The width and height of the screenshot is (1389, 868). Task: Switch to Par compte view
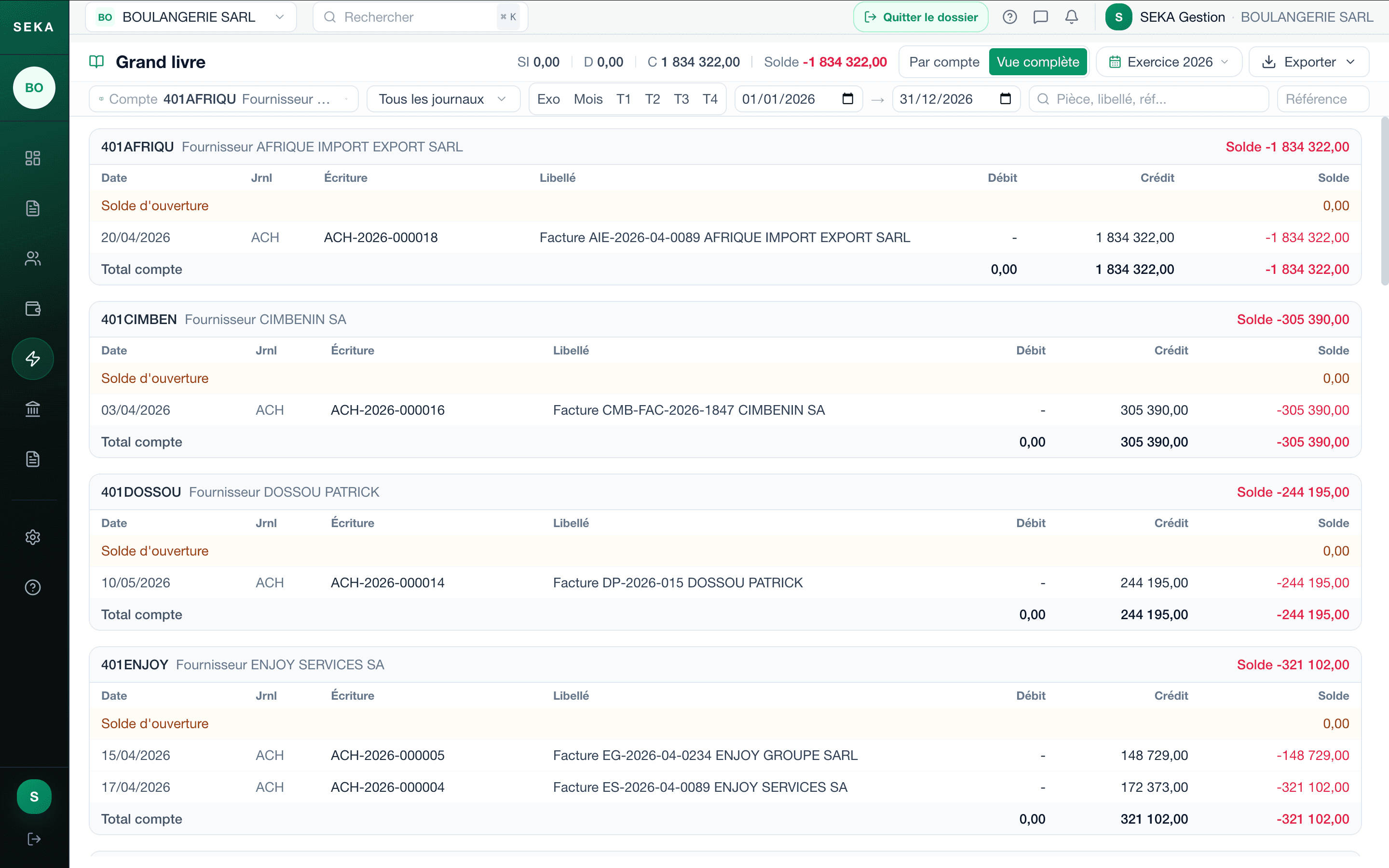[x=943, y=62]
